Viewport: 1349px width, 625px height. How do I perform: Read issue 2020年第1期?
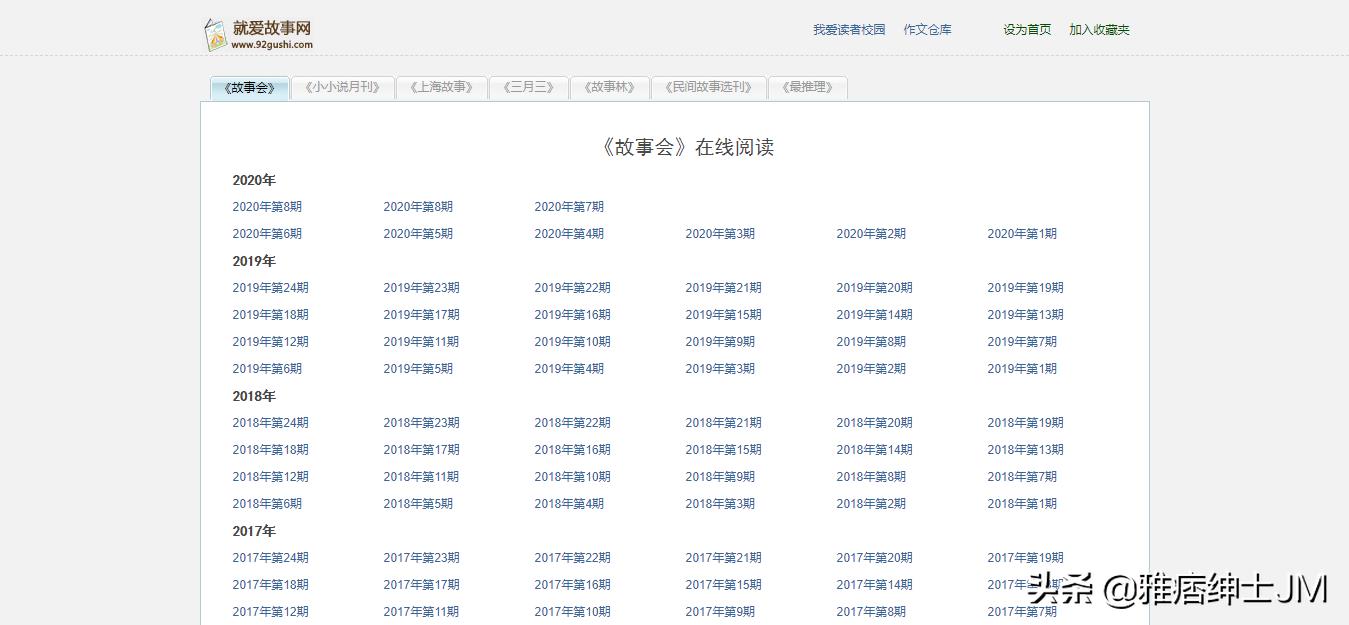tap(1022, 234)
